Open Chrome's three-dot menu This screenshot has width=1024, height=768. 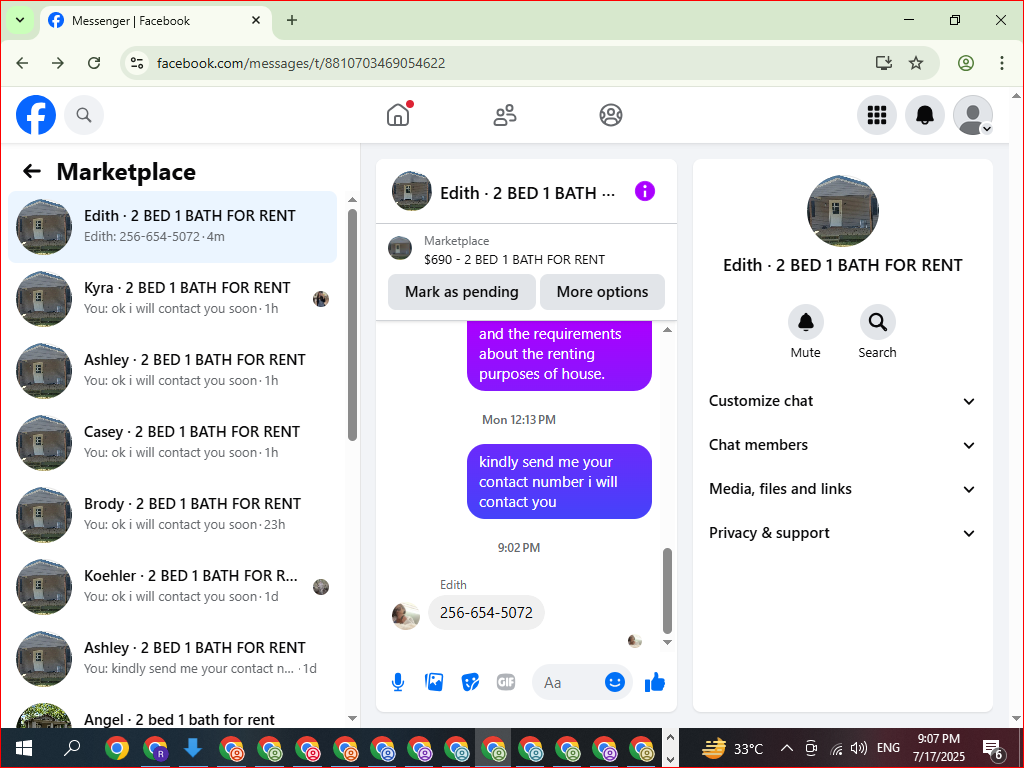[1001, 63]
